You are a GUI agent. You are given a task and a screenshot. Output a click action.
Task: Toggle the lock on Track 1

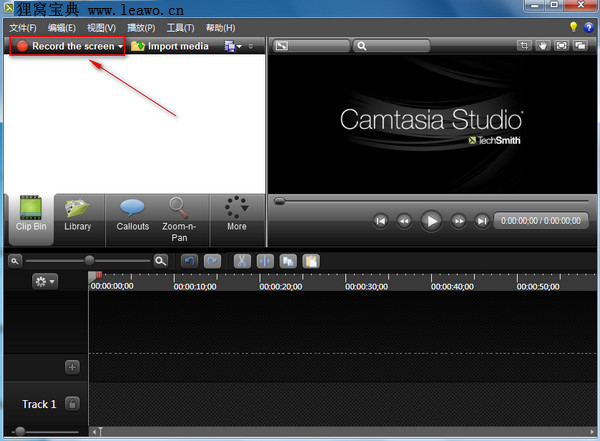pyautogui.click(x=72, y=403)
